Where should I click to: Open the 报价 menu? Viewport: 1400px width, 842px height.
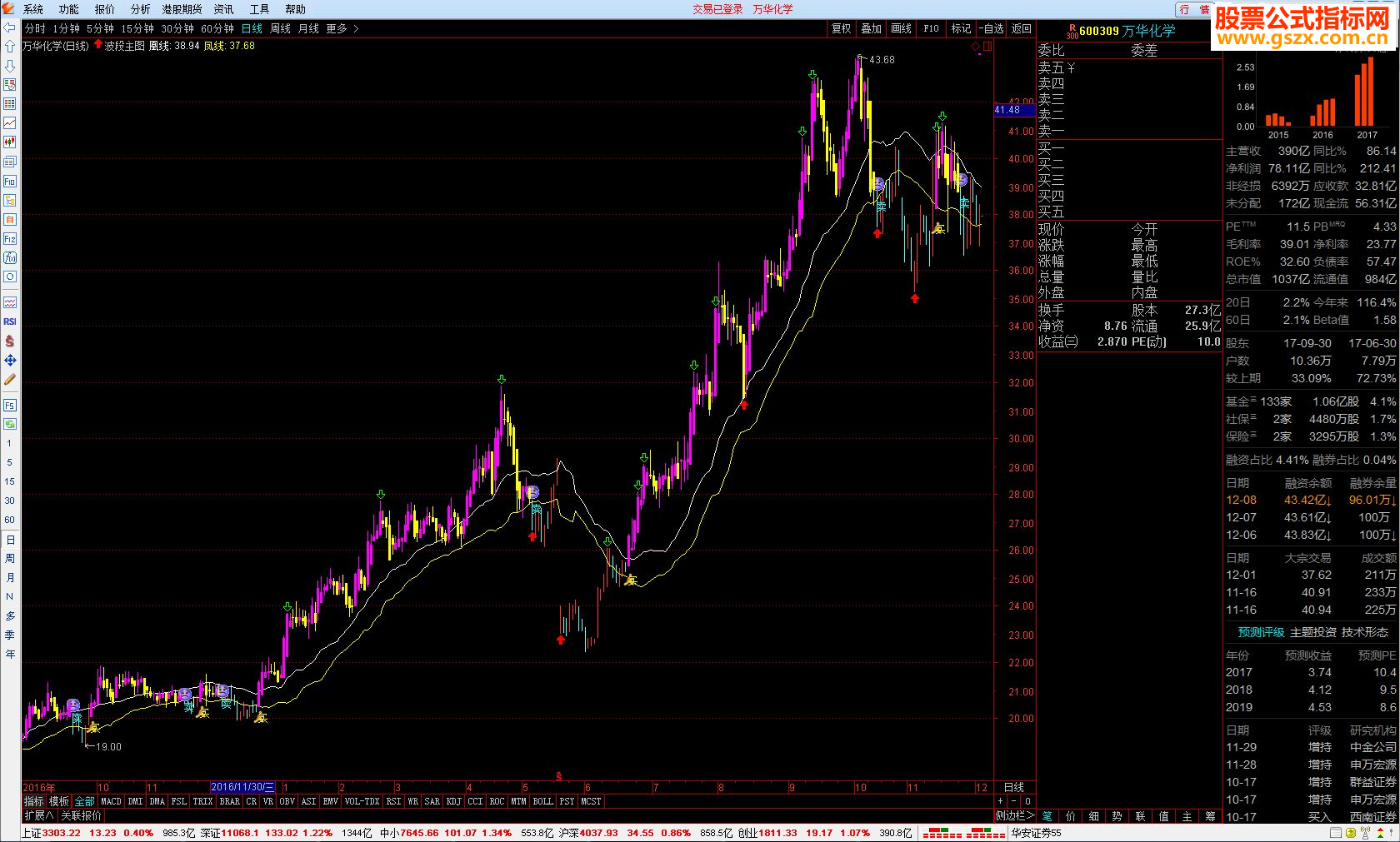point(105,9)
